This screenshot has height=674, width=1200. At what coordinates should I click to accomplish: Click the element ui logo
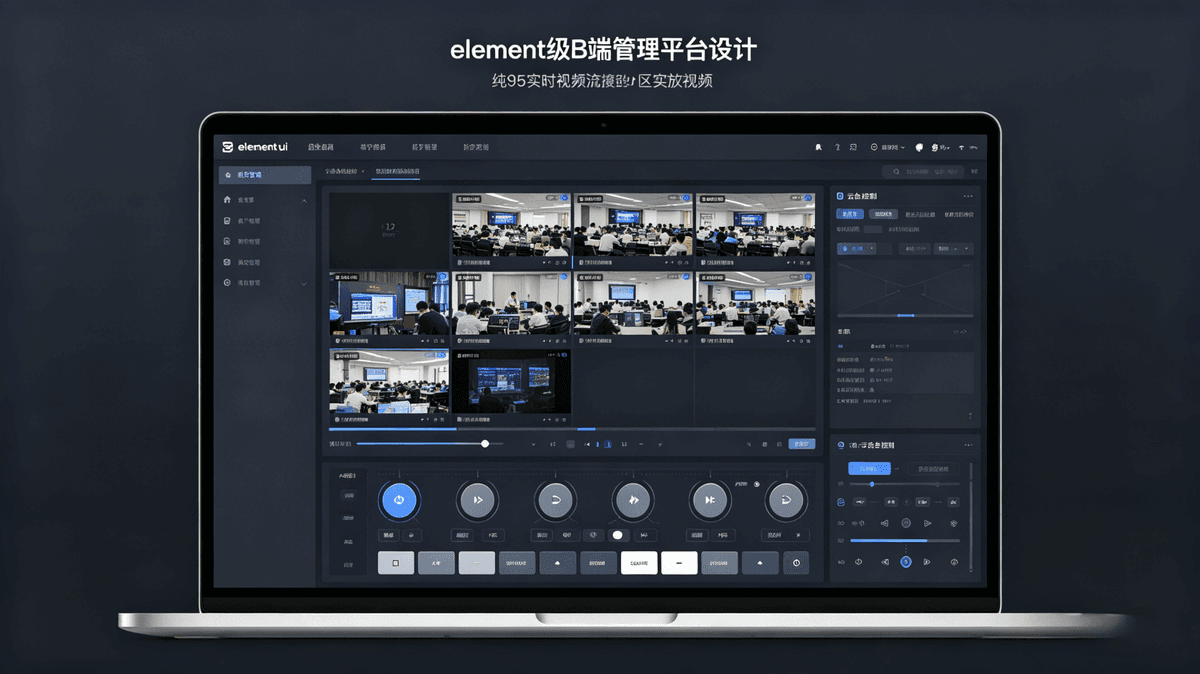(255, 147)
